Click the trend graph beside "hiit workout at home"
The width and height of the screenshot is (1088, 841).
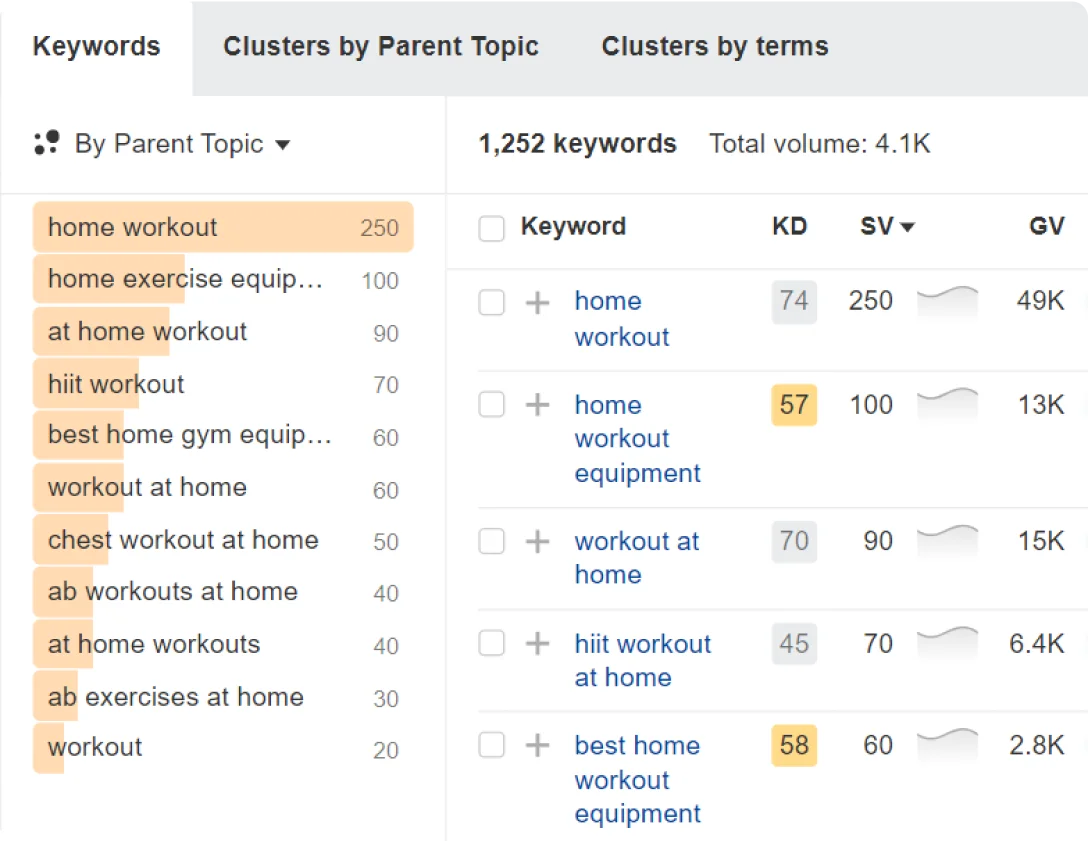click(947, 644)
